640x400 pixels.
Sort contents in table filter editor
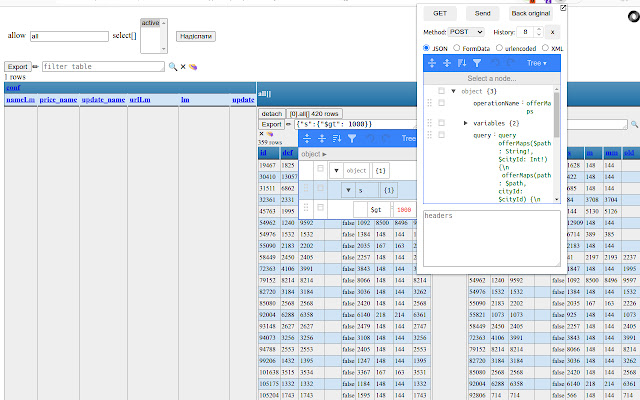tap(337, 138)
